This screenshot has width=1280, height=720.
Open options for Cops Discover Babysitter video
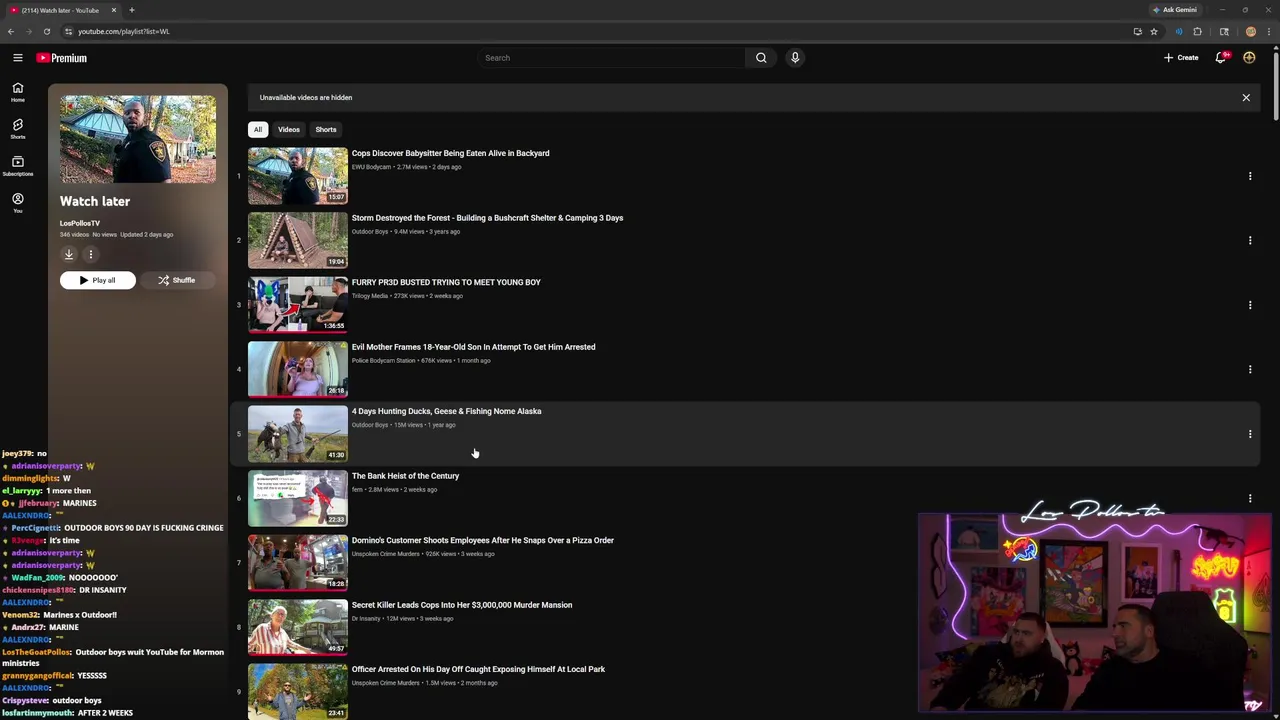[x=1250, y=176]
